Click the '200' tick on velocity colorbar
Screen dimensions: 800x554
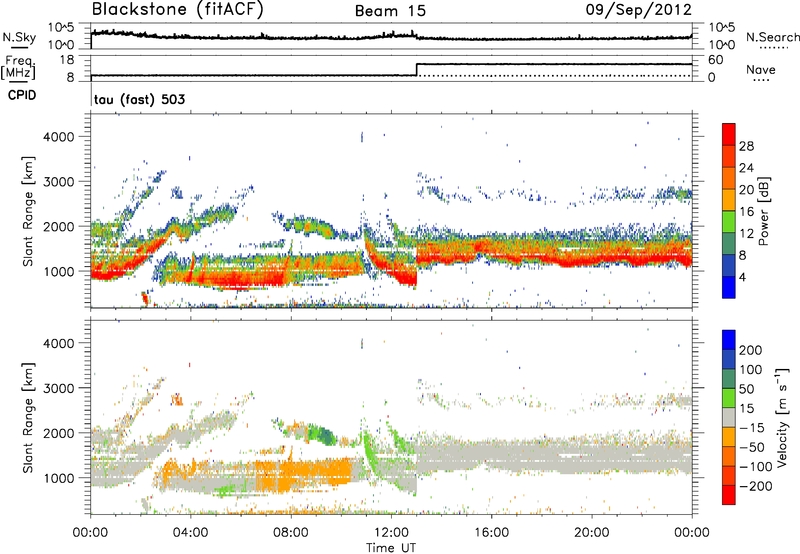[751, 350]
